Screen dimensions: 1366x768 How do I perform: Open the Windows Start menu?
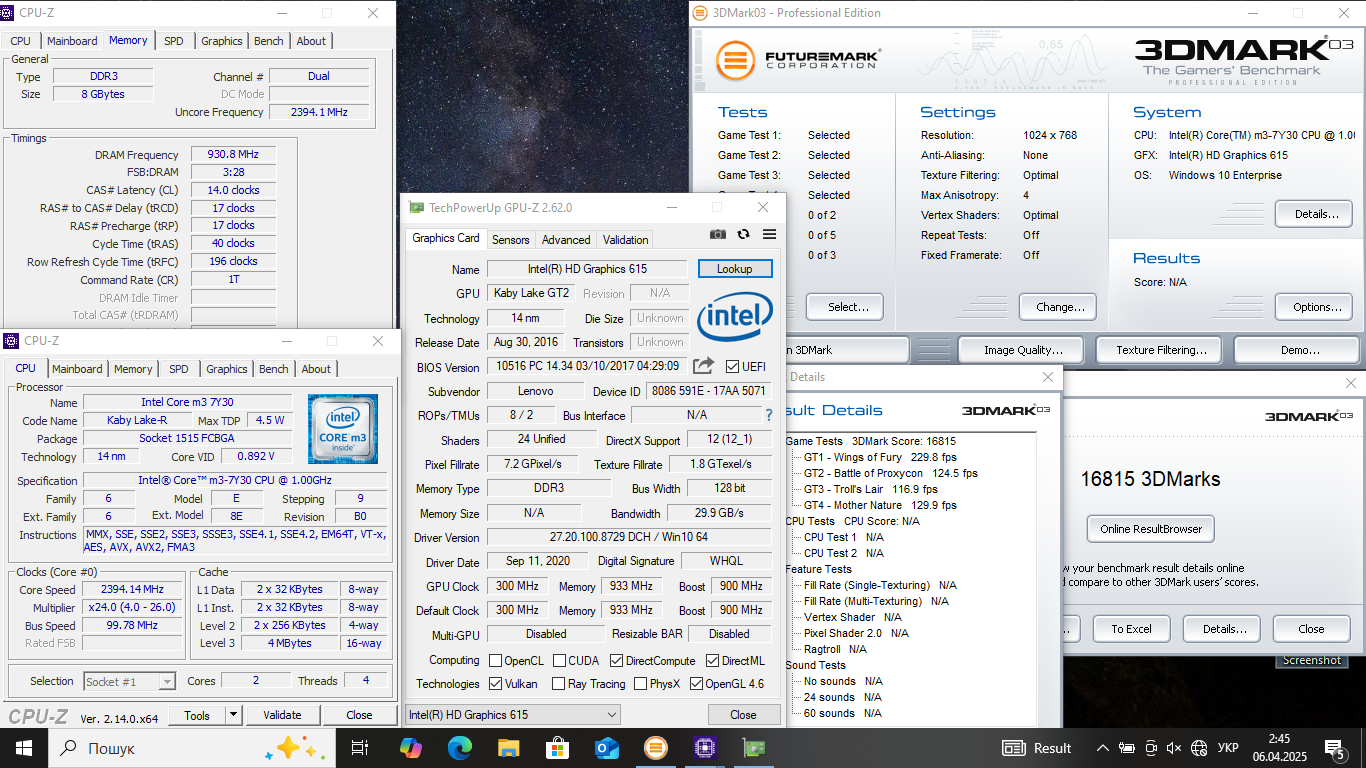coord(23,748)
